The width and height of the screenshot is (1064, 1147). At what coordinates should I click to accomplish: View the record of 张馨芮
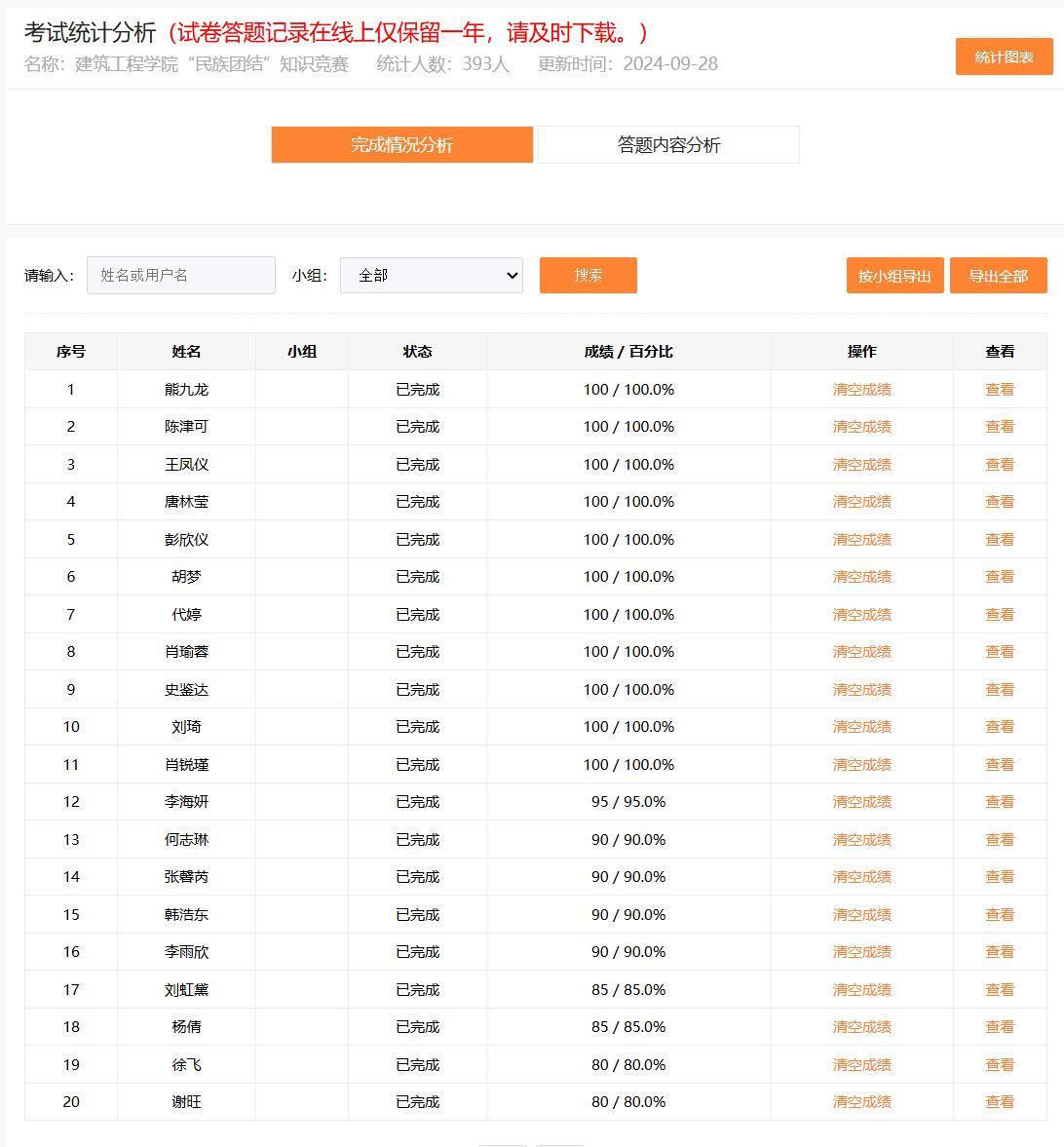click(x=1000, y=877)
